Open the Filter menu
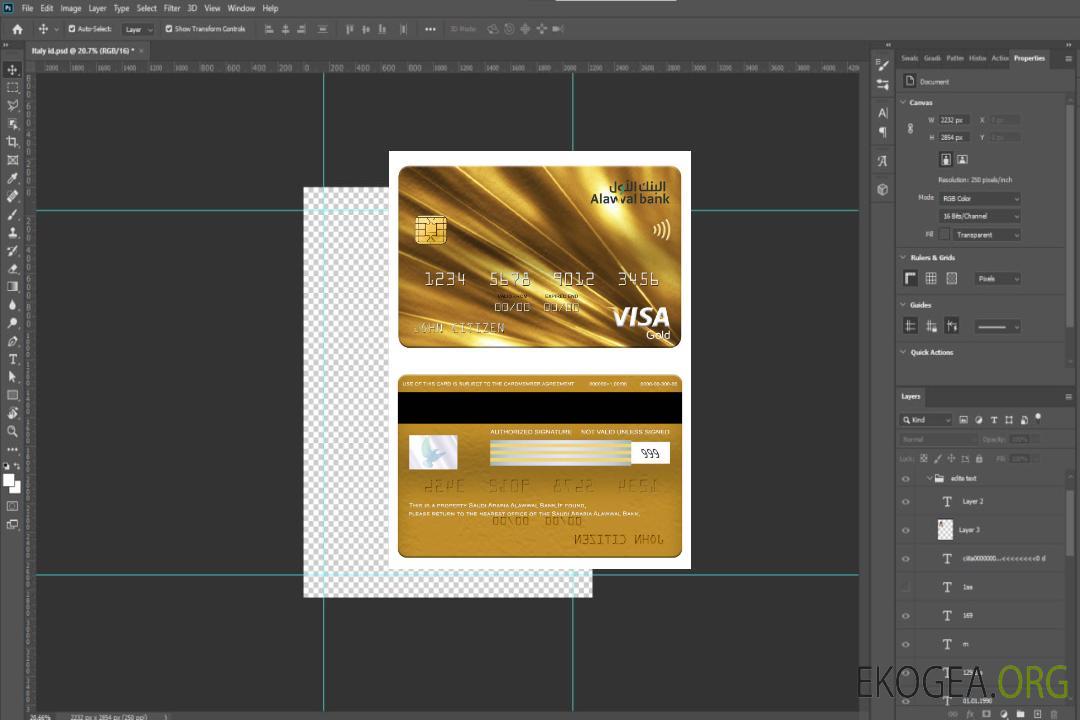 pos(172,8)
